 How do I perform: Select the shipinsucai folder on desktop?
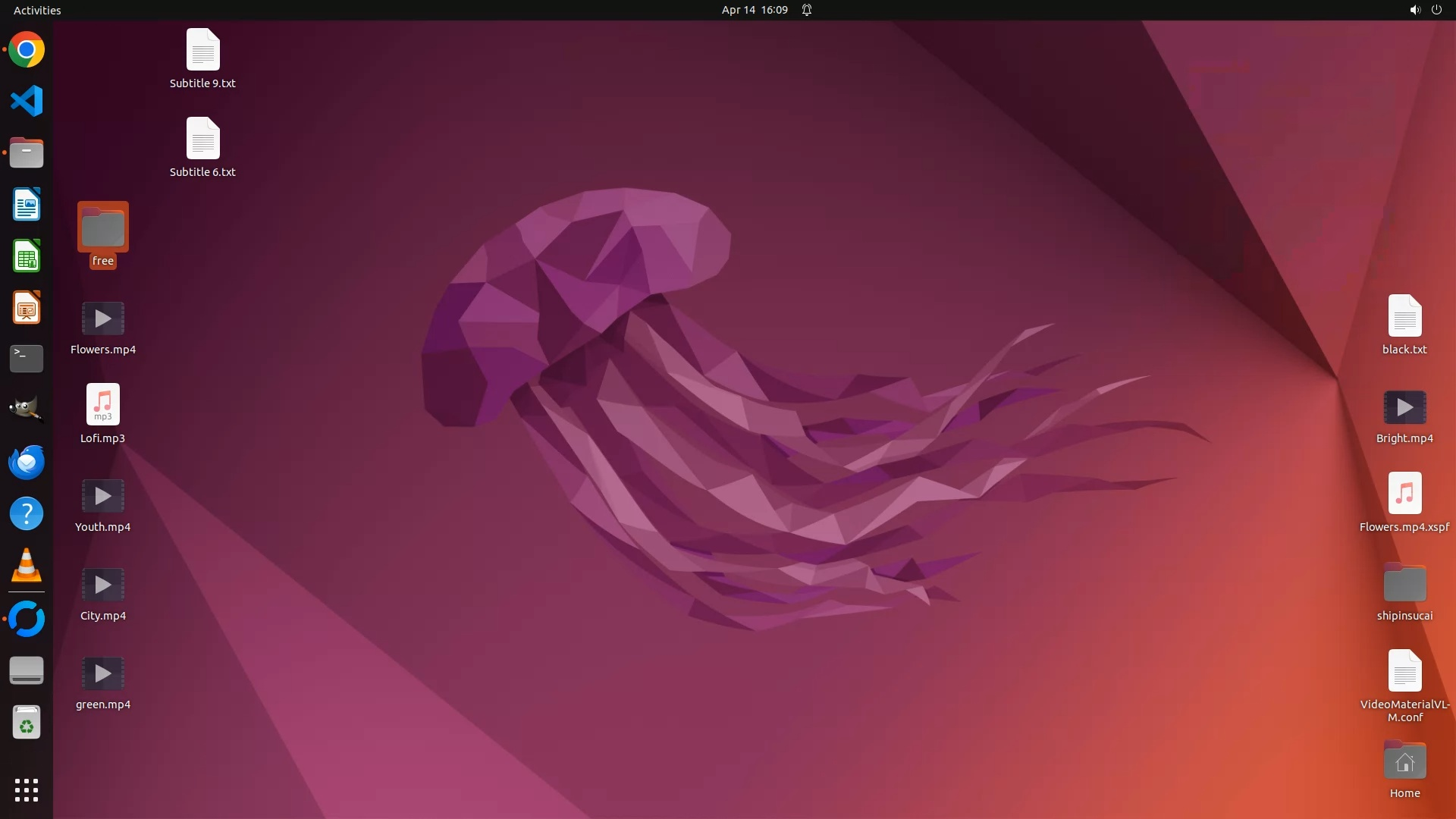(1404, 584)
